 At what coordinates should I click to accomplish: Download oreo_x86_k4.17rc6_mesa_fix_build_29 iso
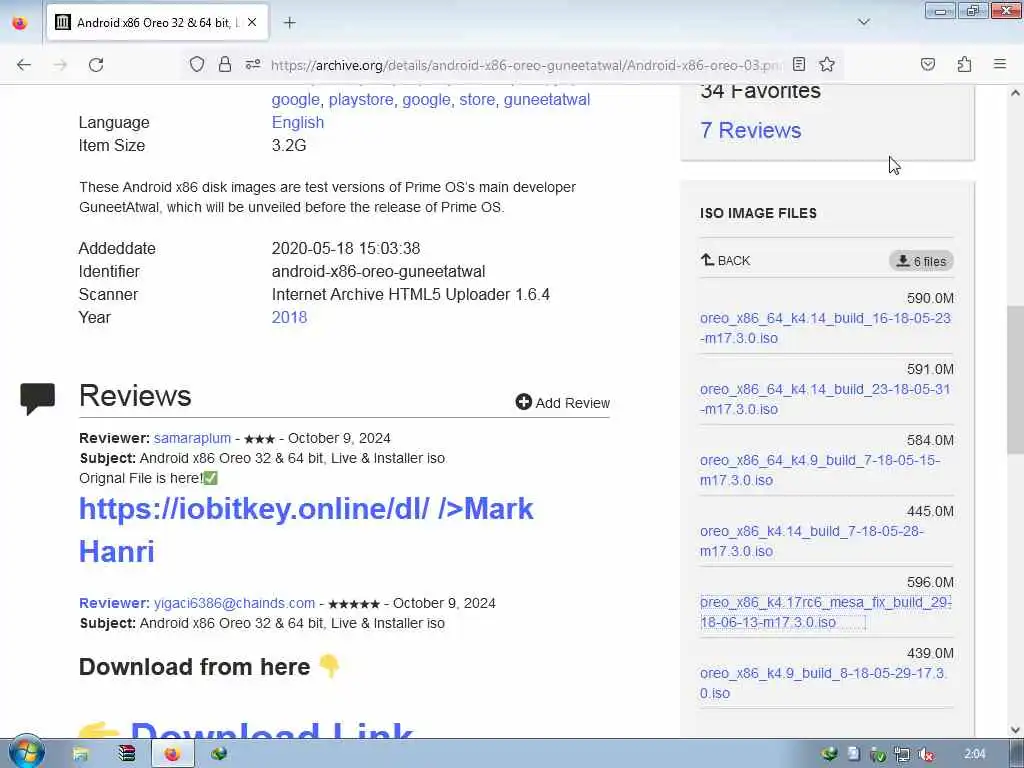coord(825,612)
